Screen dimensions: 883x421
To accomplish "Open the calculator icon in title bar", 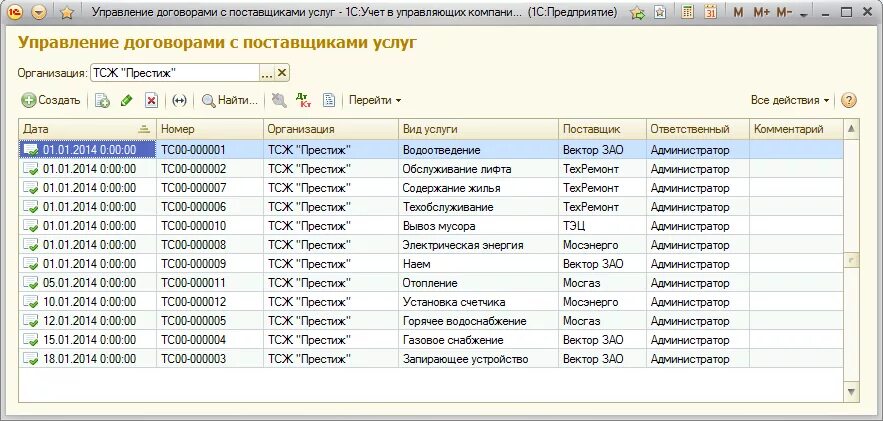I will click(x=687, y=12).
